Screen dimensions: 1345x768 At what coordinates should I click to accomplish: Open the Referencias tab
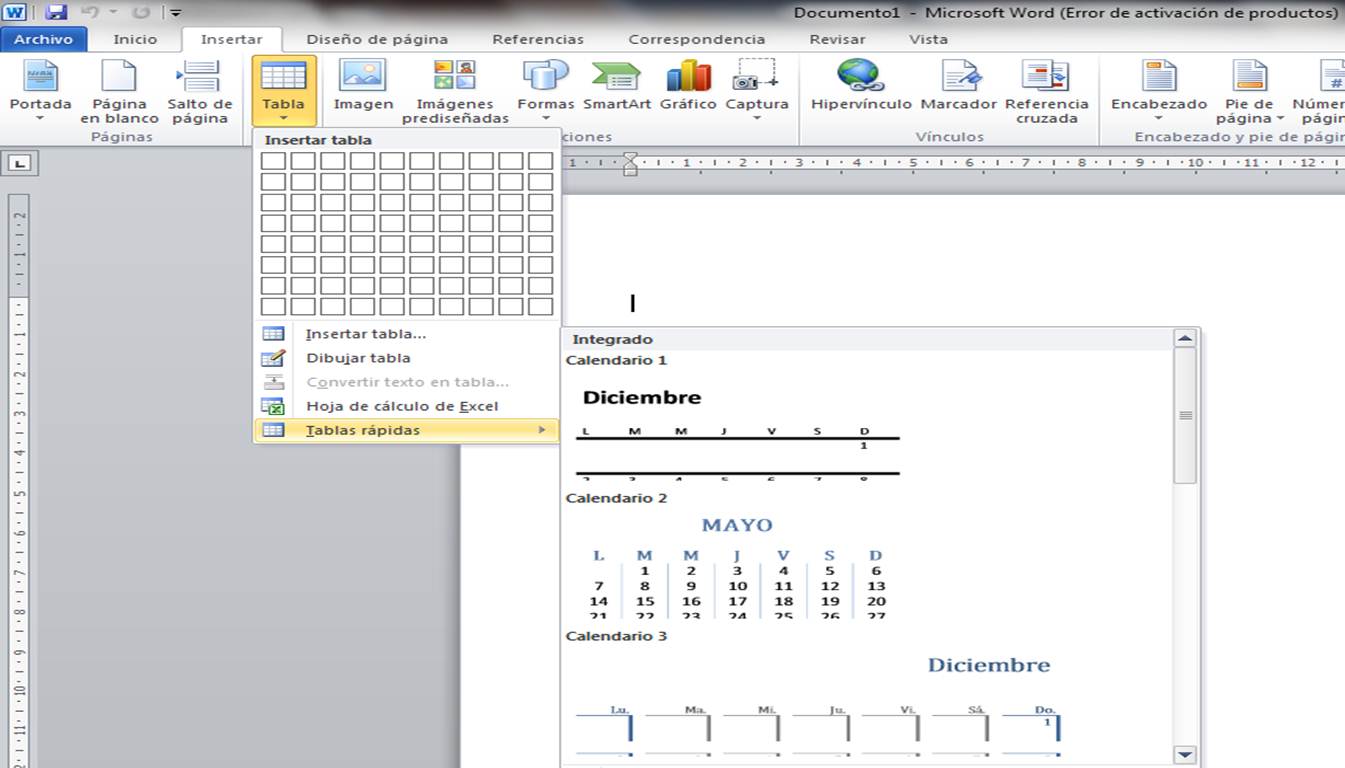pyautogui.click(x=538, y=40)
